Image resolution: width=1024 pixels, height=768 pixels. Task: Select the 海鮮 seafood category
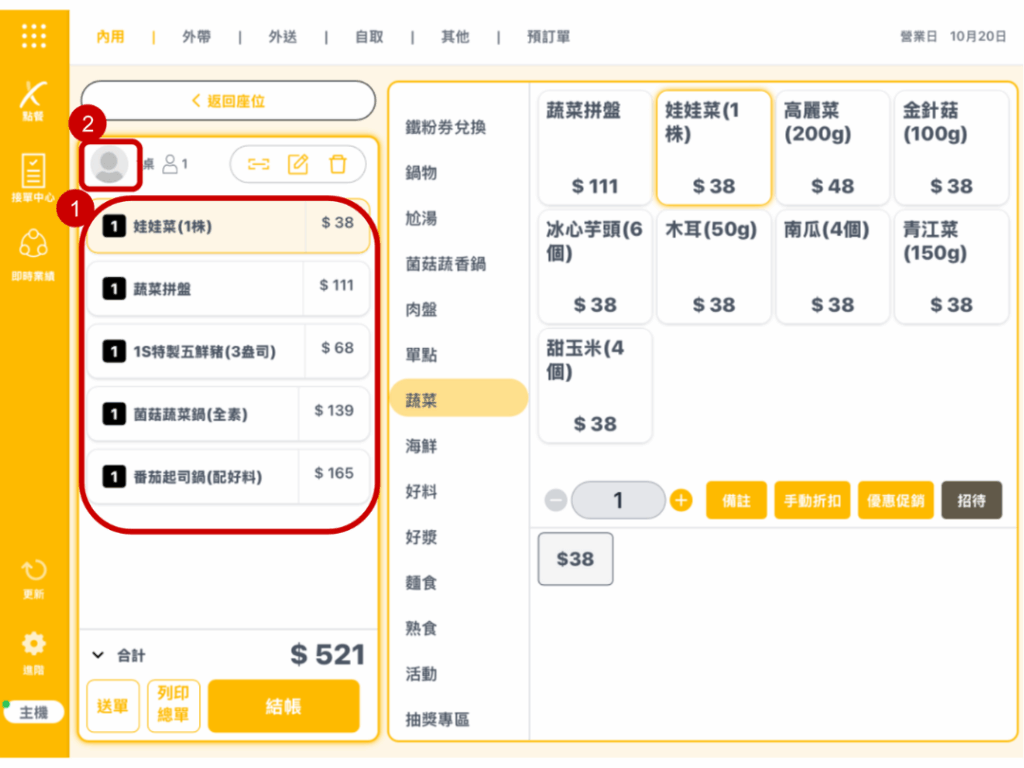421,446
